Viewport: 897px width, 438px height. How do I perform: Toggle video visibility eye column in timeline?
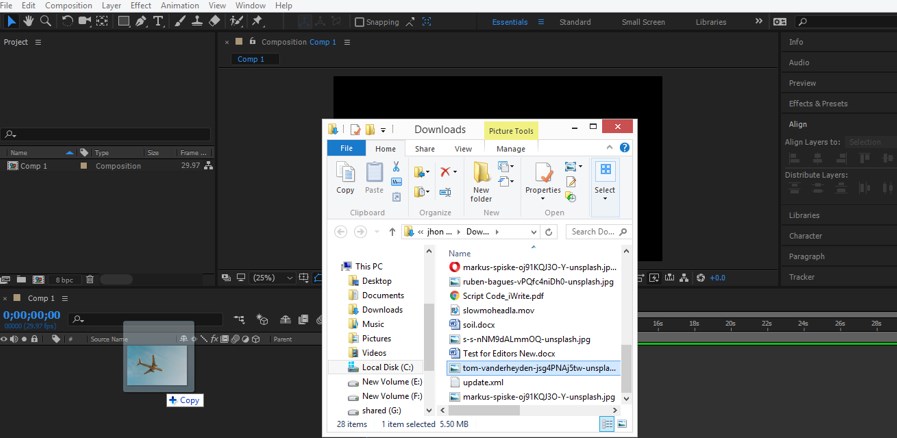click(4, 339)
